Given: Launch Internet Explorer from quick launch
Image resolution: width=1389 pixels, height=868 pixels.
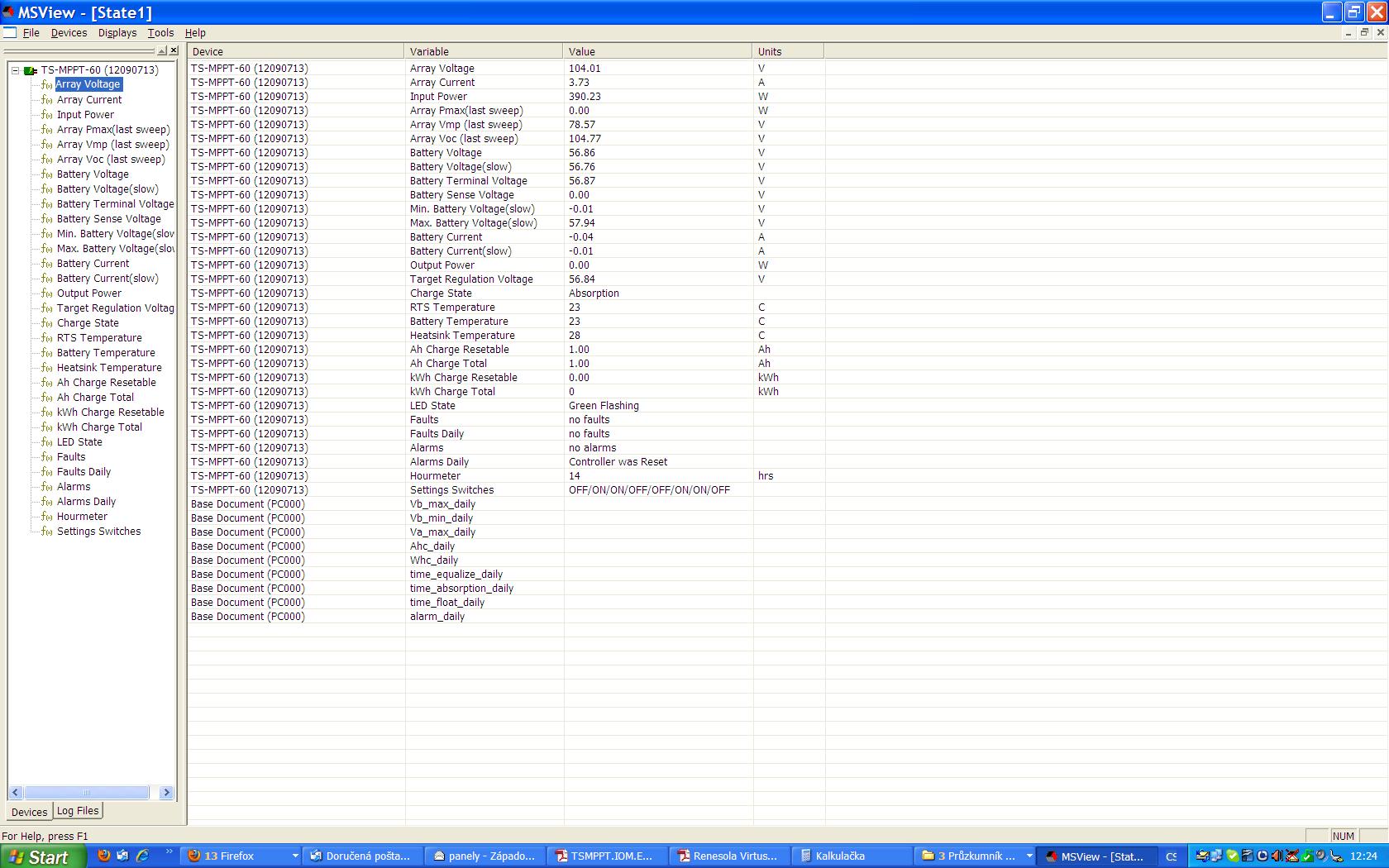Looking at the screenshot, I should (142, 856).
